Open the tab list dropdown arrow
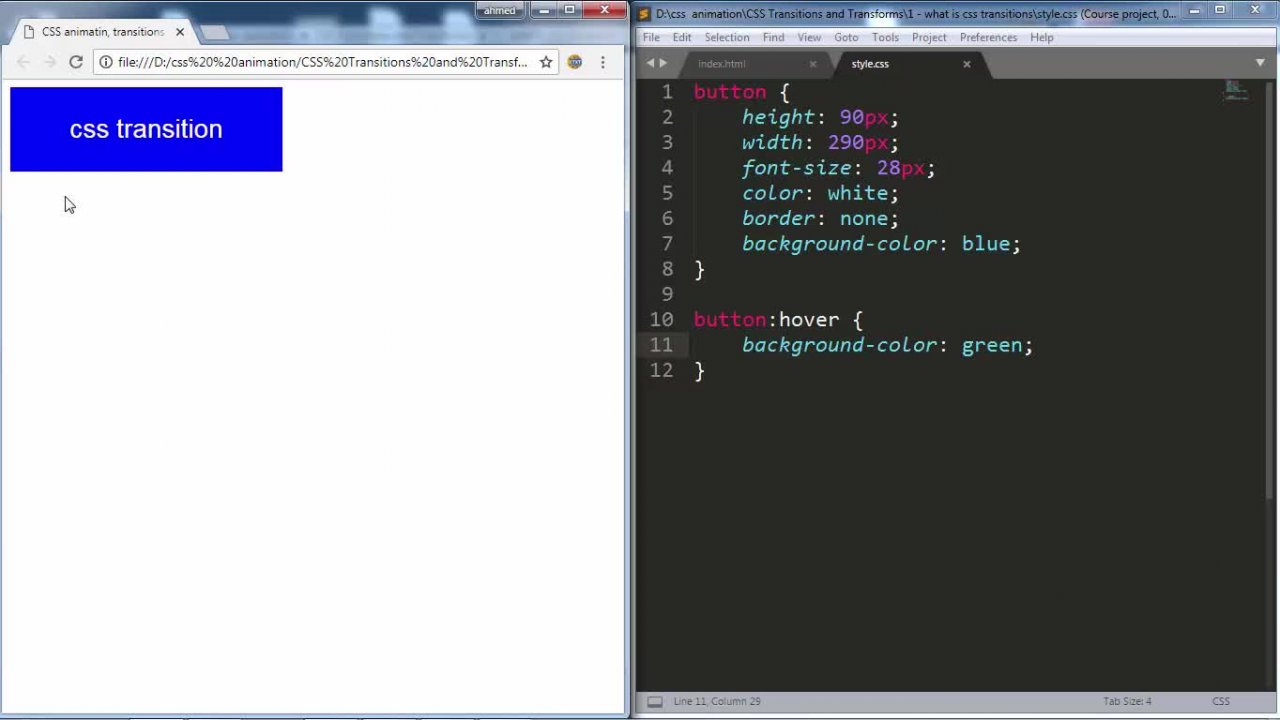 (x=1260, y=63)
